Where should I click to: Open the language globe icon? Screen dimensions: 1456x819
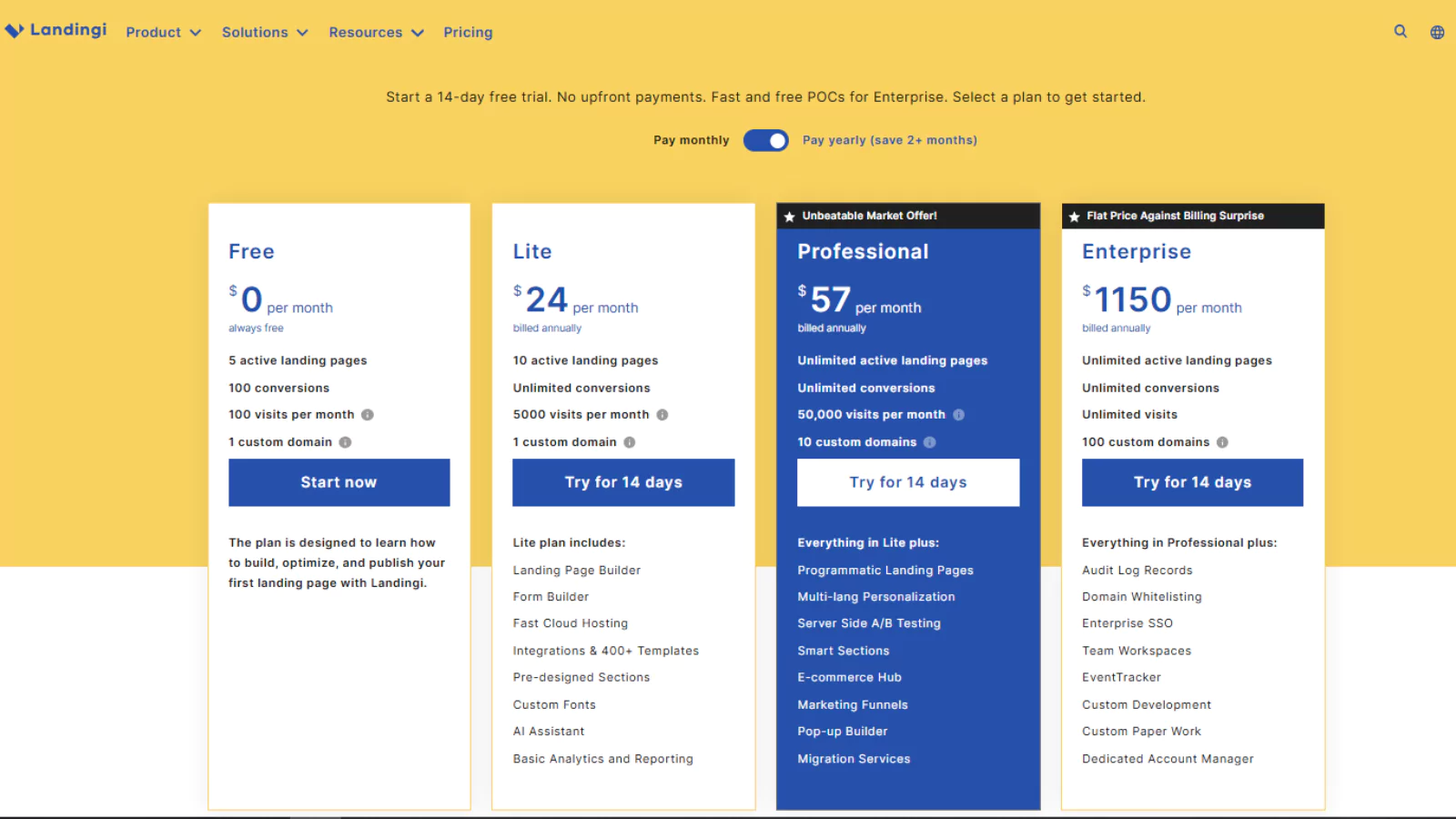tap(1437, 32)
